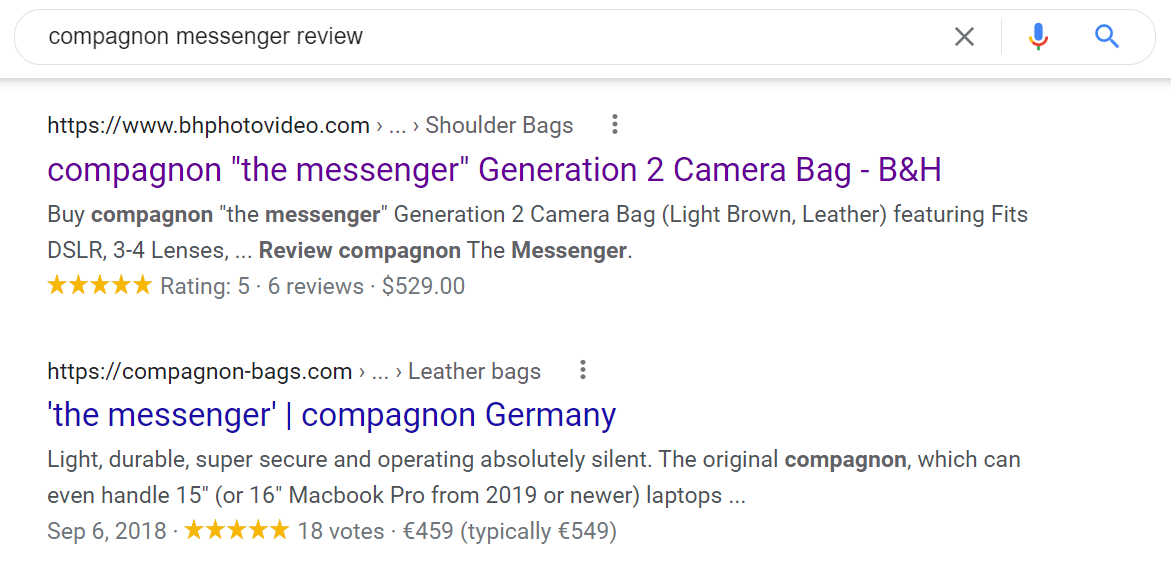This screenshot has height=562, width=1171.
Task: Clear the search query with the X icon
Action: click(x=964, y=37)
